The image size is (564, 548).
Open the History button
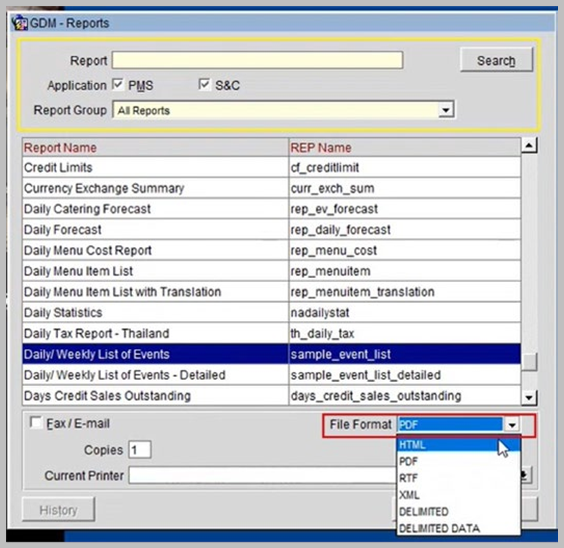point(58,510)
